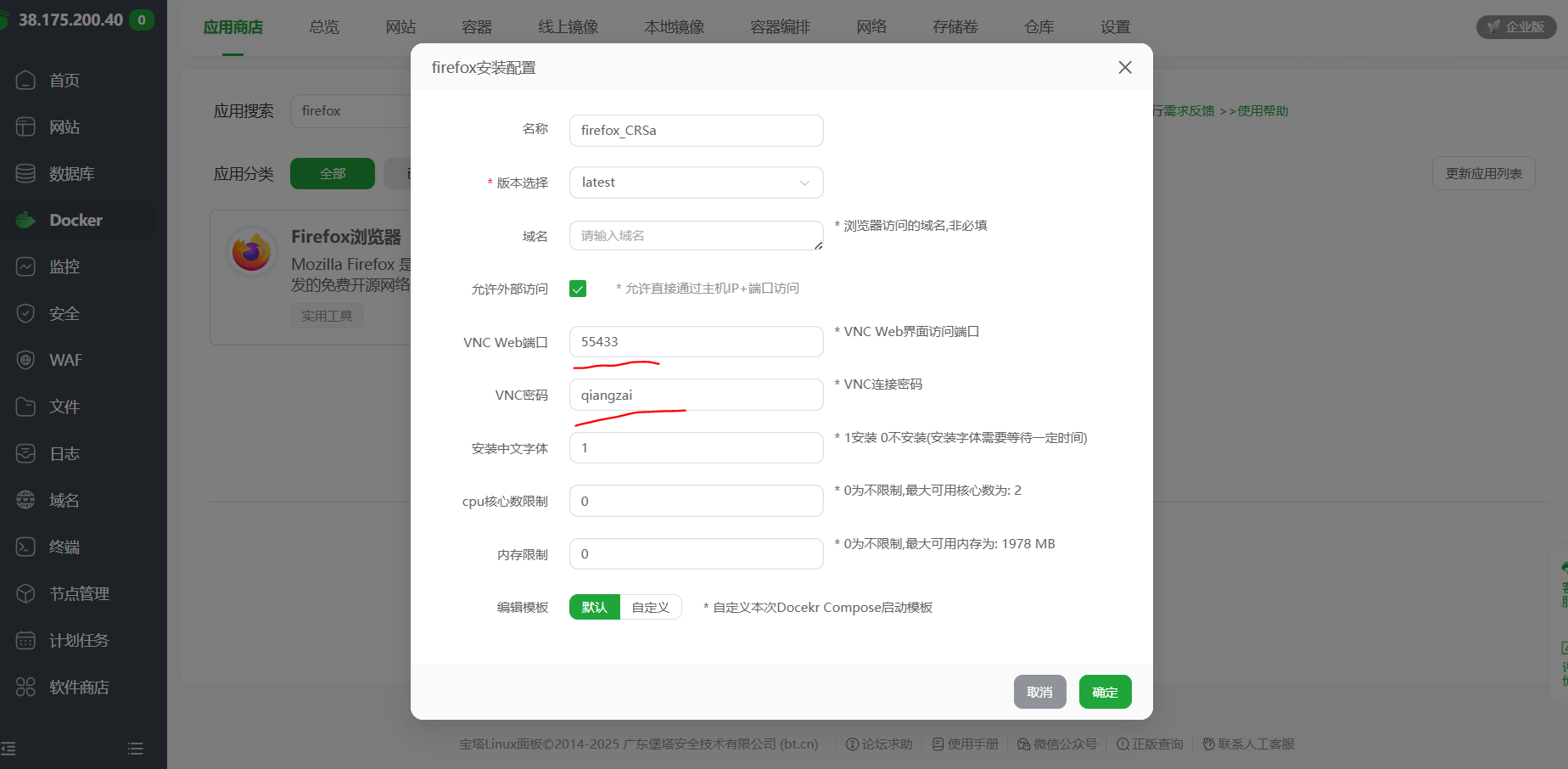Click the Firefox browser app logo
This screenshot has height=769, width=1568.
tap(251, 253)
